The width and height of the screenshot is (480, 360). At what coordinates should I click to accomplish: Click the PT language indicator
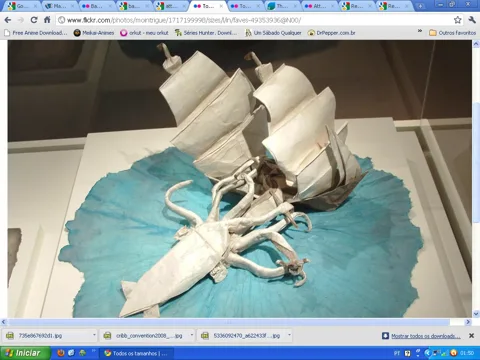click(x=397, y=353)
